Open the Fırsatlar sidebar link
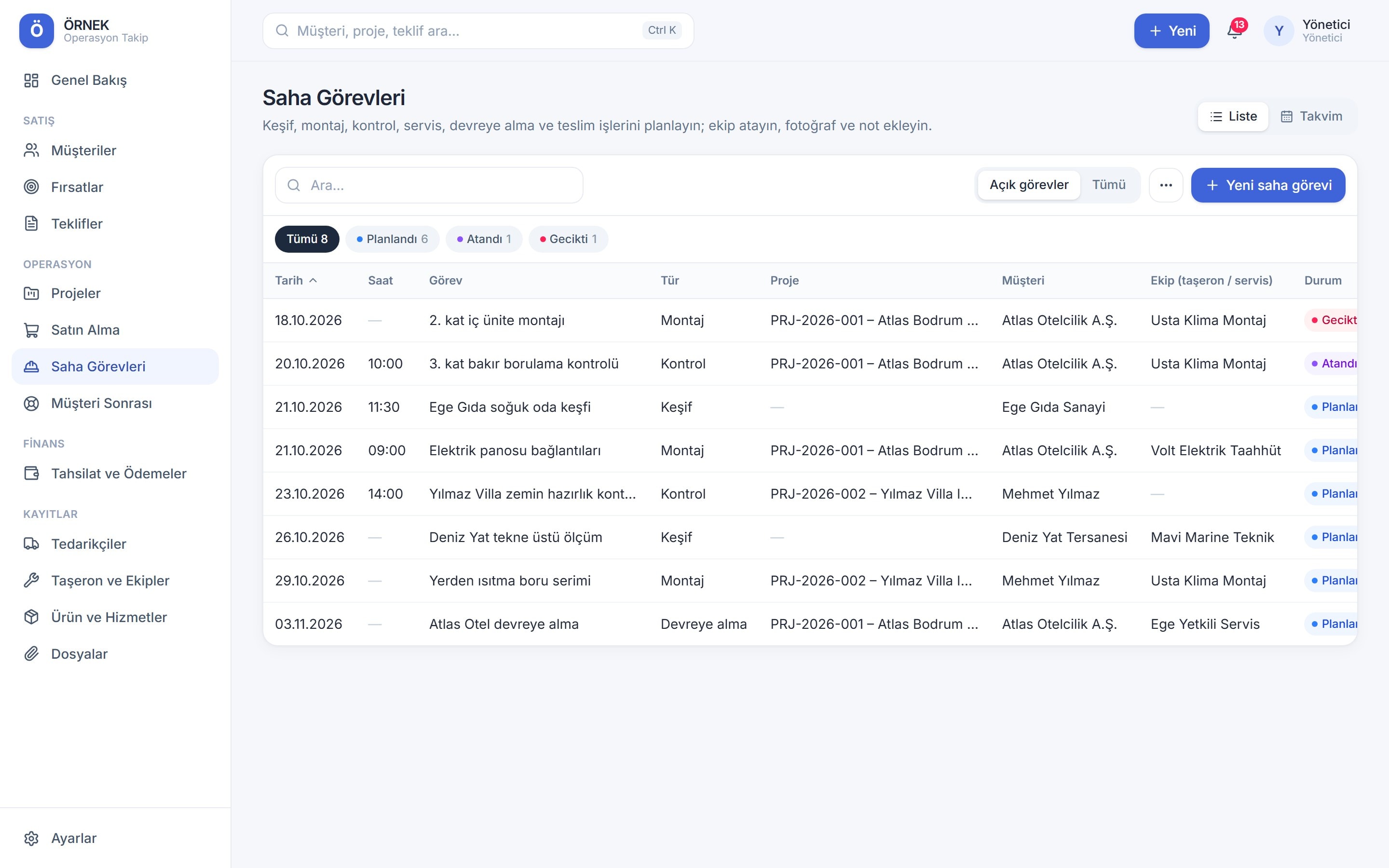Screen dimensions: 1389x868 pyautogui.click(x=115, y=187)
